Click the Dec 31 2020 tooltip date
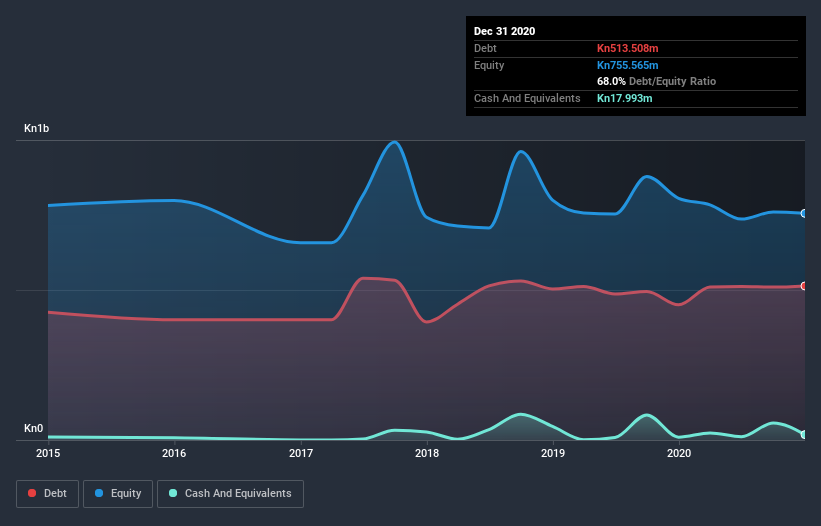821x526 pixels. (504, 31)
